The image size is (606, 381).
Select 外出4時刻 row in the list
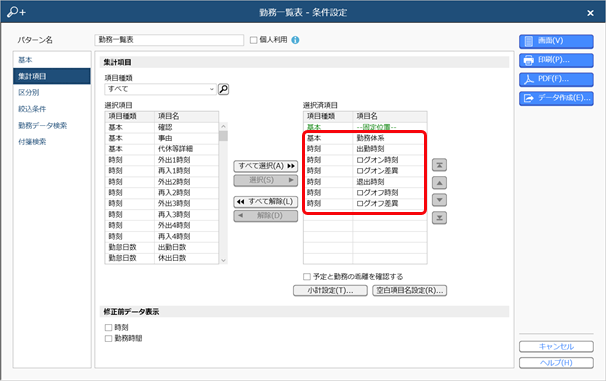click(x=162, y=225)
